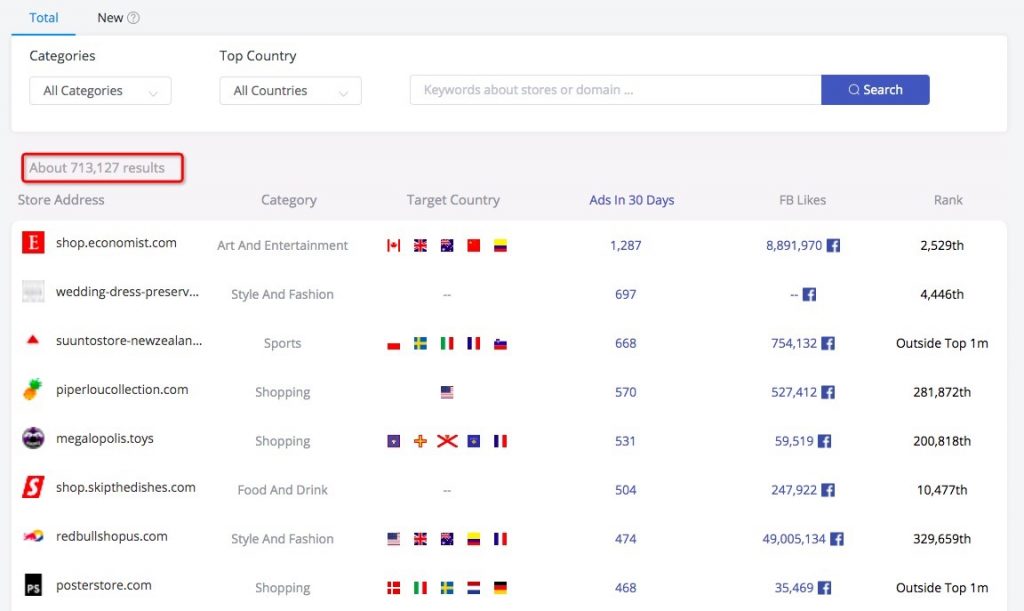Click the Rank column header
Screen dimensions: 1024x611
pyautogui.click(x=948, y=200)
